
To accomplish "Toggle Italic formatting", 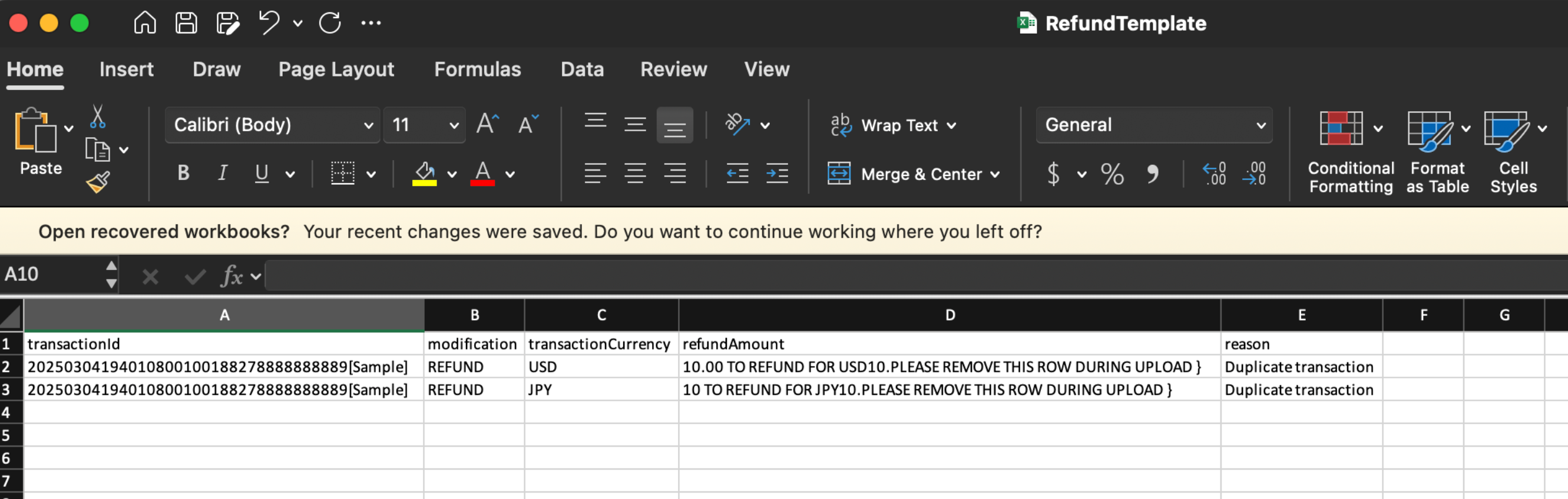I will [x=223, y=174].
